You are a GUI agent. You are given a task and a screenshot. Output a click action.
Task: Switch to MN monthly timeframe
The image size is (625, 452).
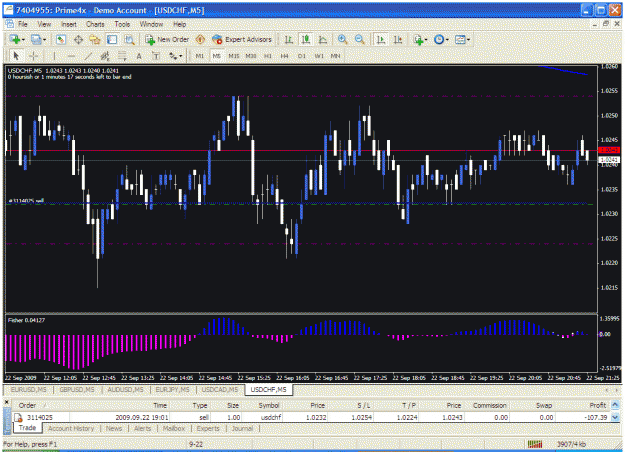click(x=336, y=56)
